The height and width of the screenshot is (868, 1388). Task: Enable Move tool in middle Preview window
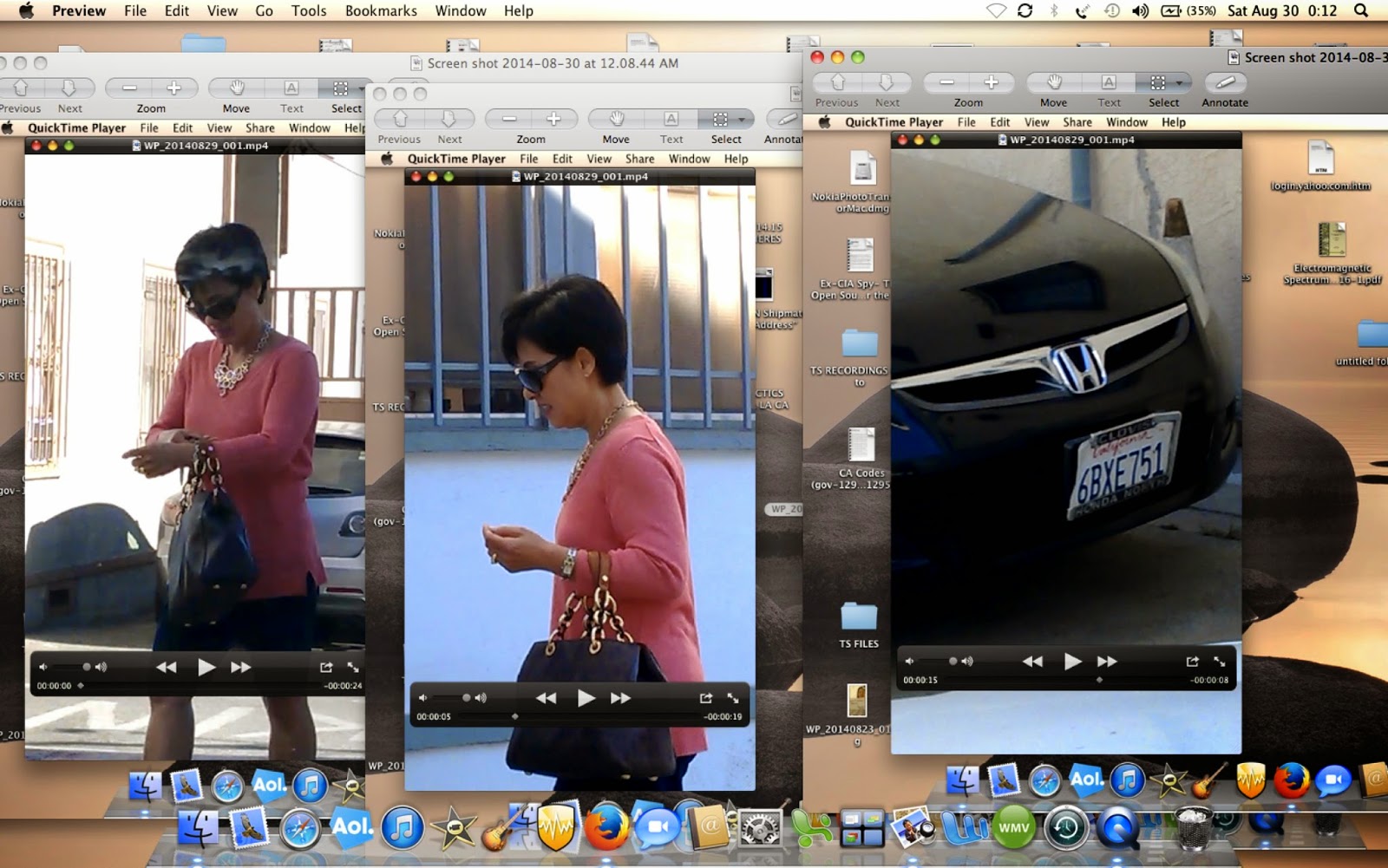616,119
